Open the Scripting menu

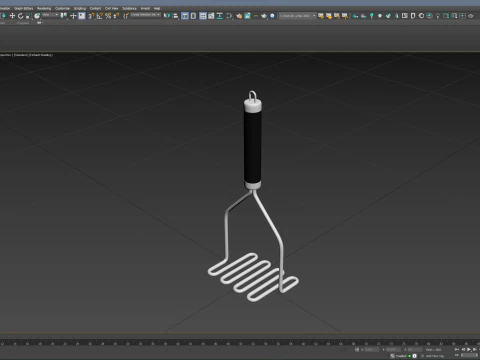(80, 8)
